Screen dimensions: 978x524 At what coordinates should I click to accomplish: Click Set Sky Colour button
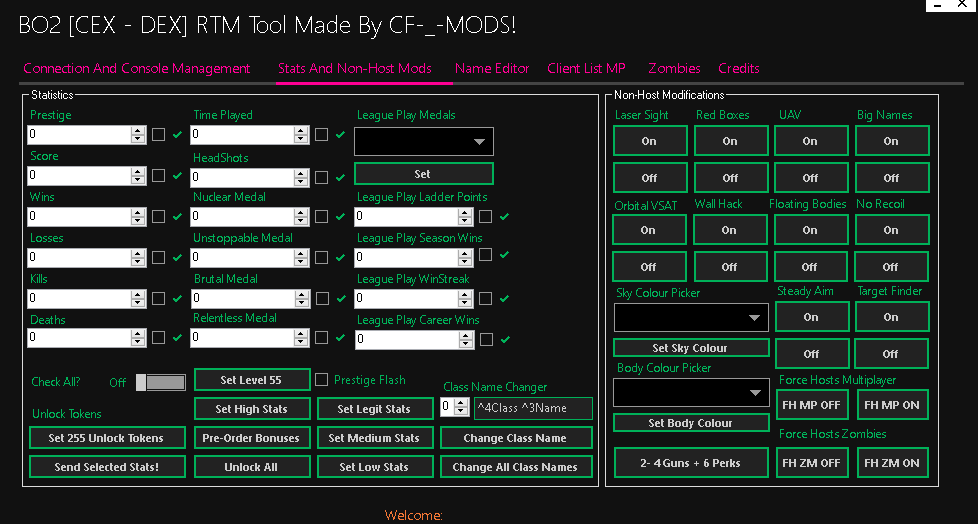point(691,347)
